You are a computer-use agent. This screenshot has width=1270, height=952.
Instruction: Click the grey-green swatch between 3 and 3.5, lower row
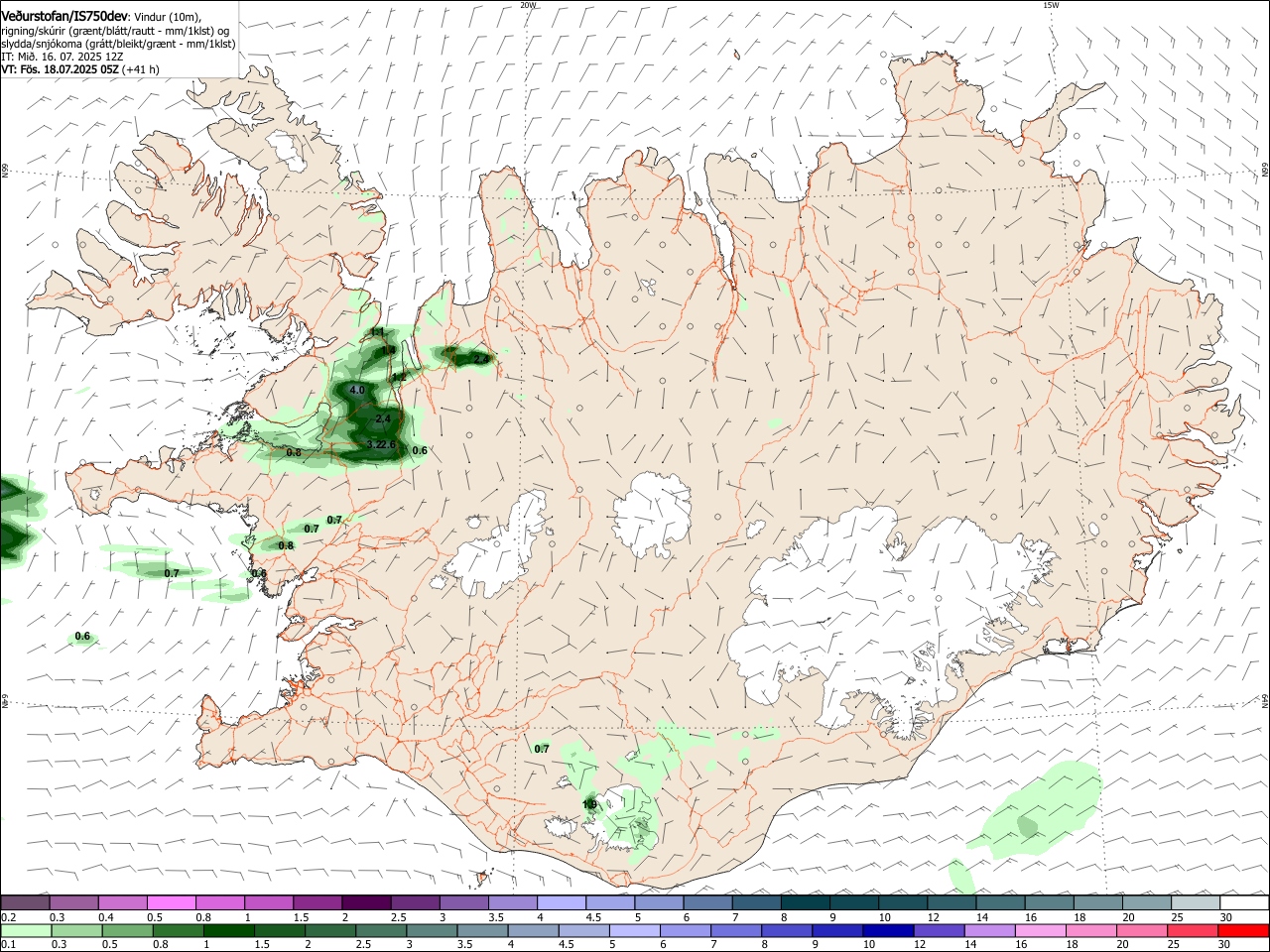pos(432,930)
